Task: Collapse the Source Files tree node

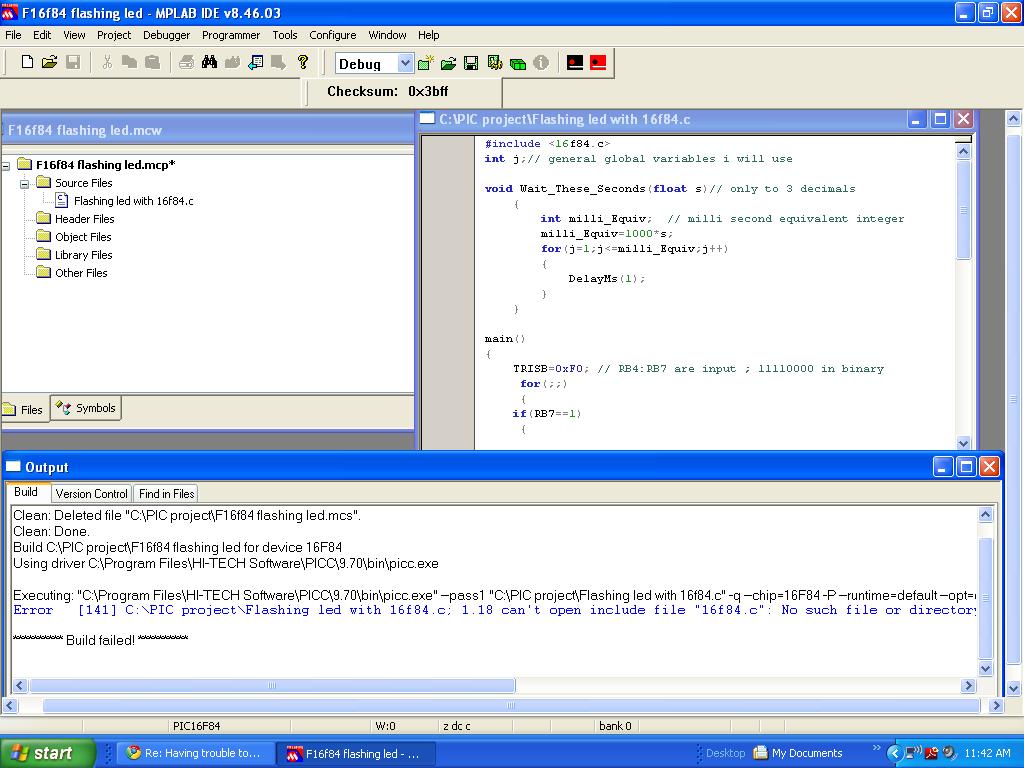Action: tap(25, 183)
